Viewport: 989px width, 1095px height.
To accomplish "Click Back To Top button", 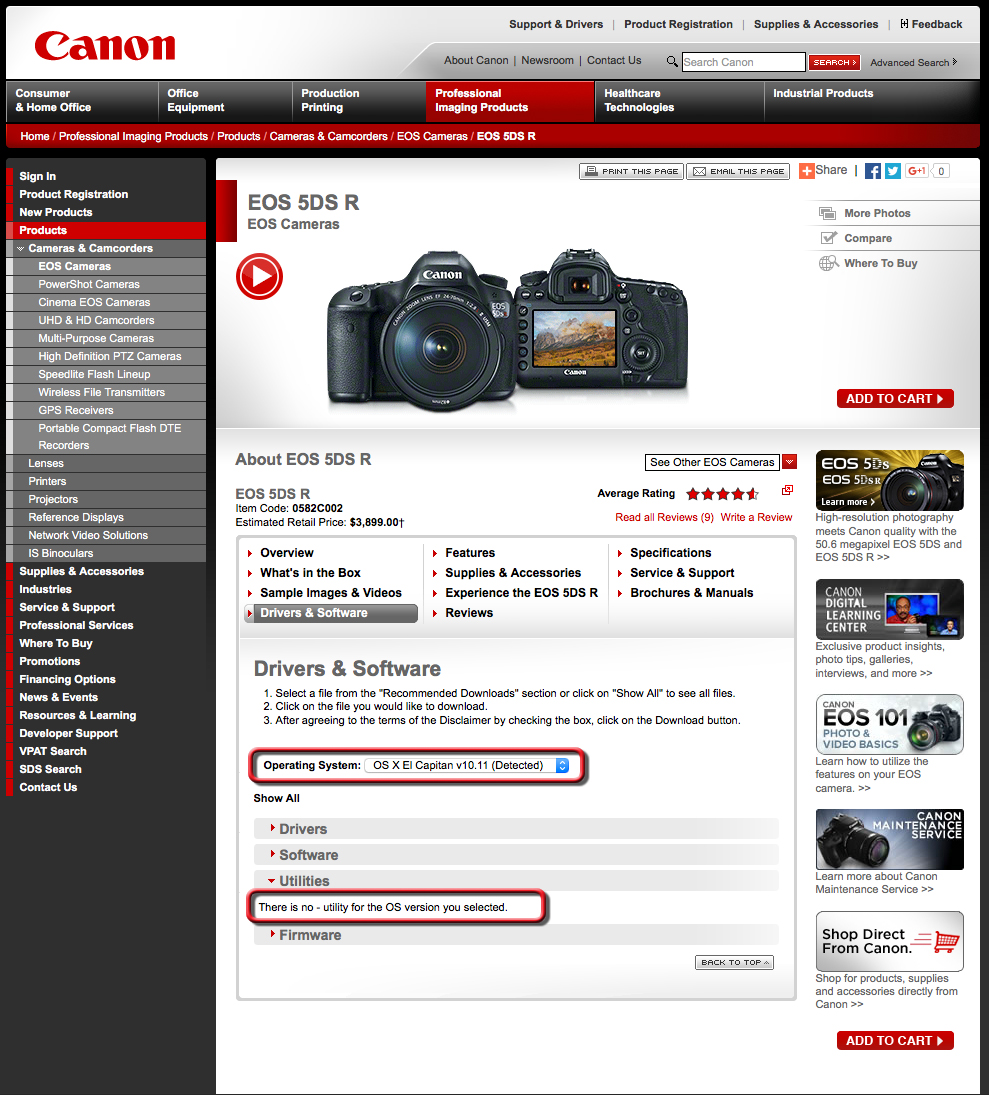I will tap(734, 962).
